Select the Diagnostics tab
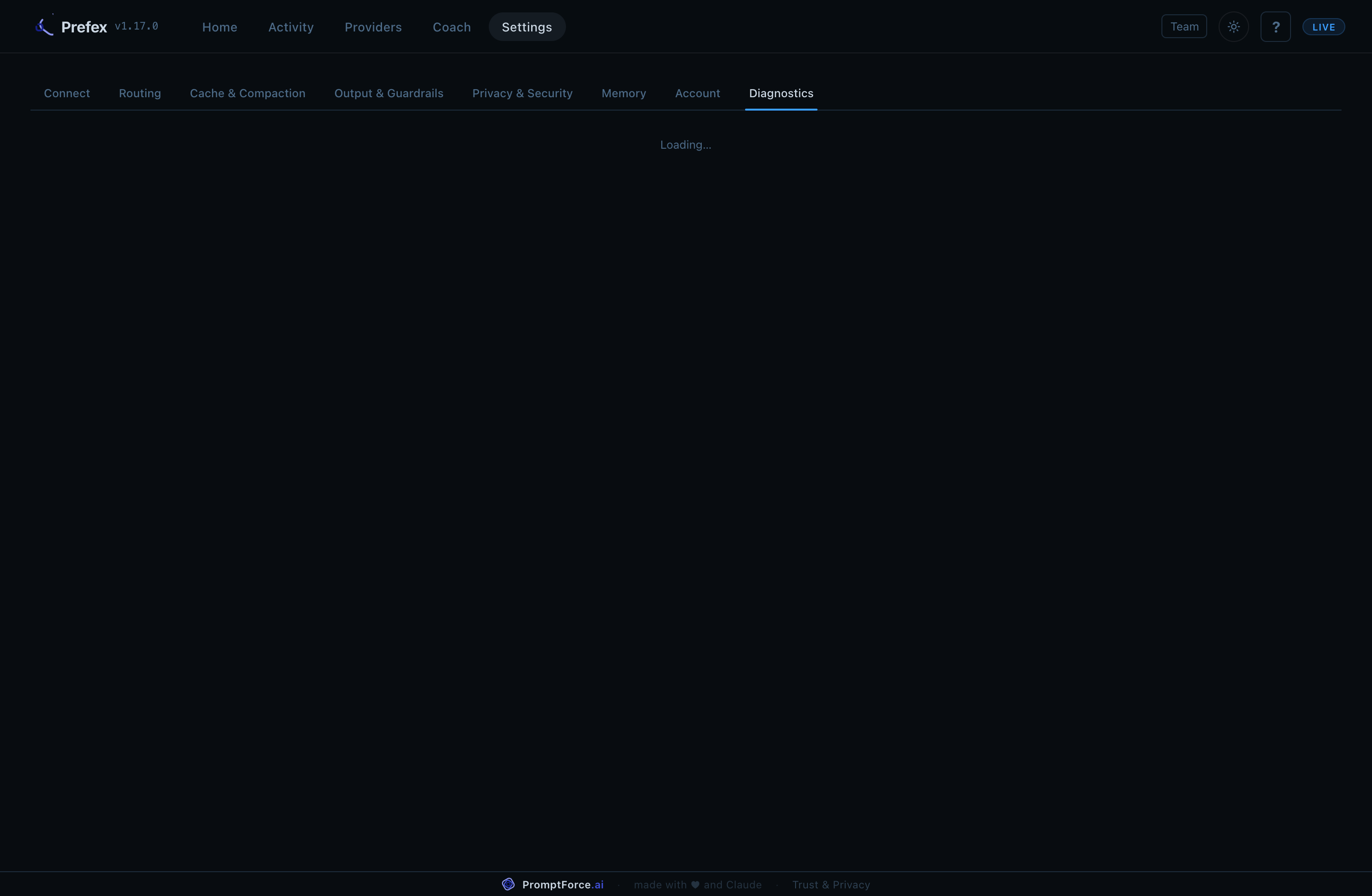Screen dimensions: 1372x896 [781, 93]
